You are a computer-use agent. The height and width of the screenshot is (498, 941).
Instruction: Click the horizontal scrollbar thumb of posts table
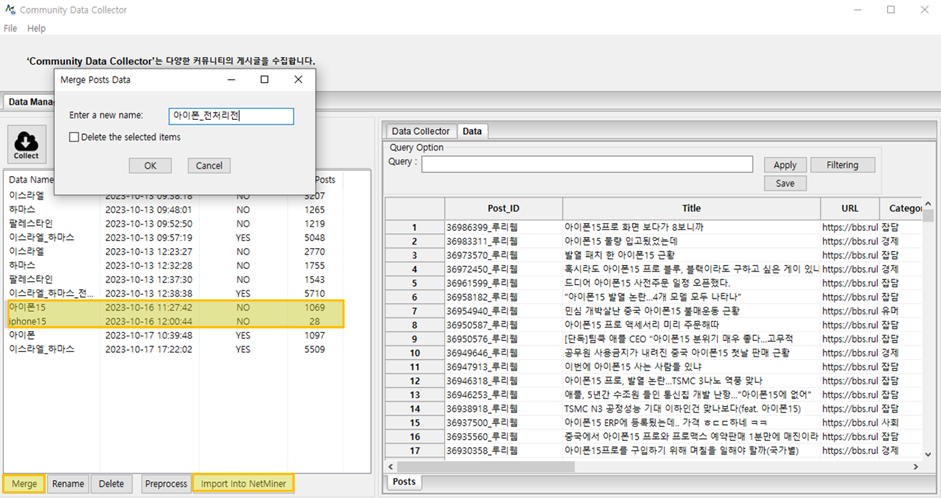(486, 466)
